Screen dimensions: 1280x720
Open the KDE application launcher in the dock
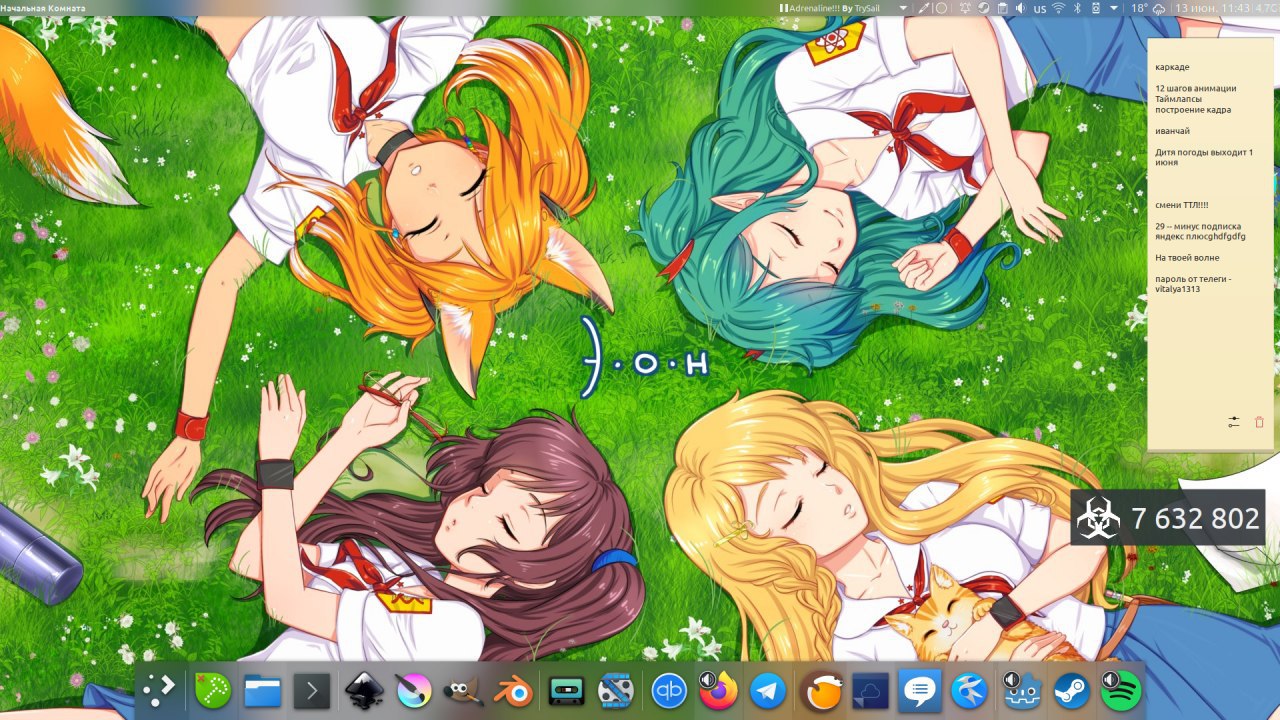159,690
